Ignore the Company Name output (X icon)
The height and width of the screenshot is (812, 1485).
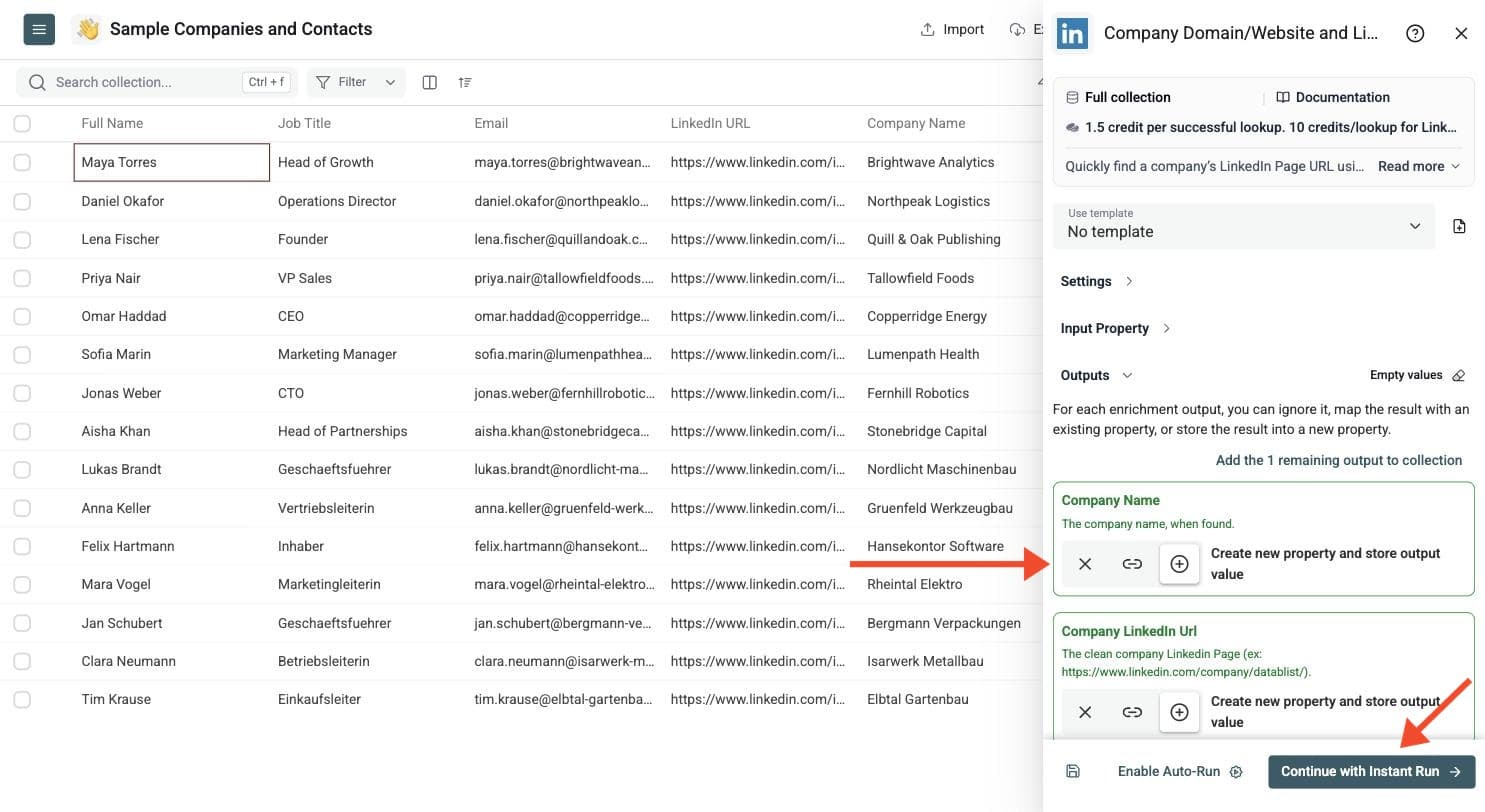tap(1085, 564)
